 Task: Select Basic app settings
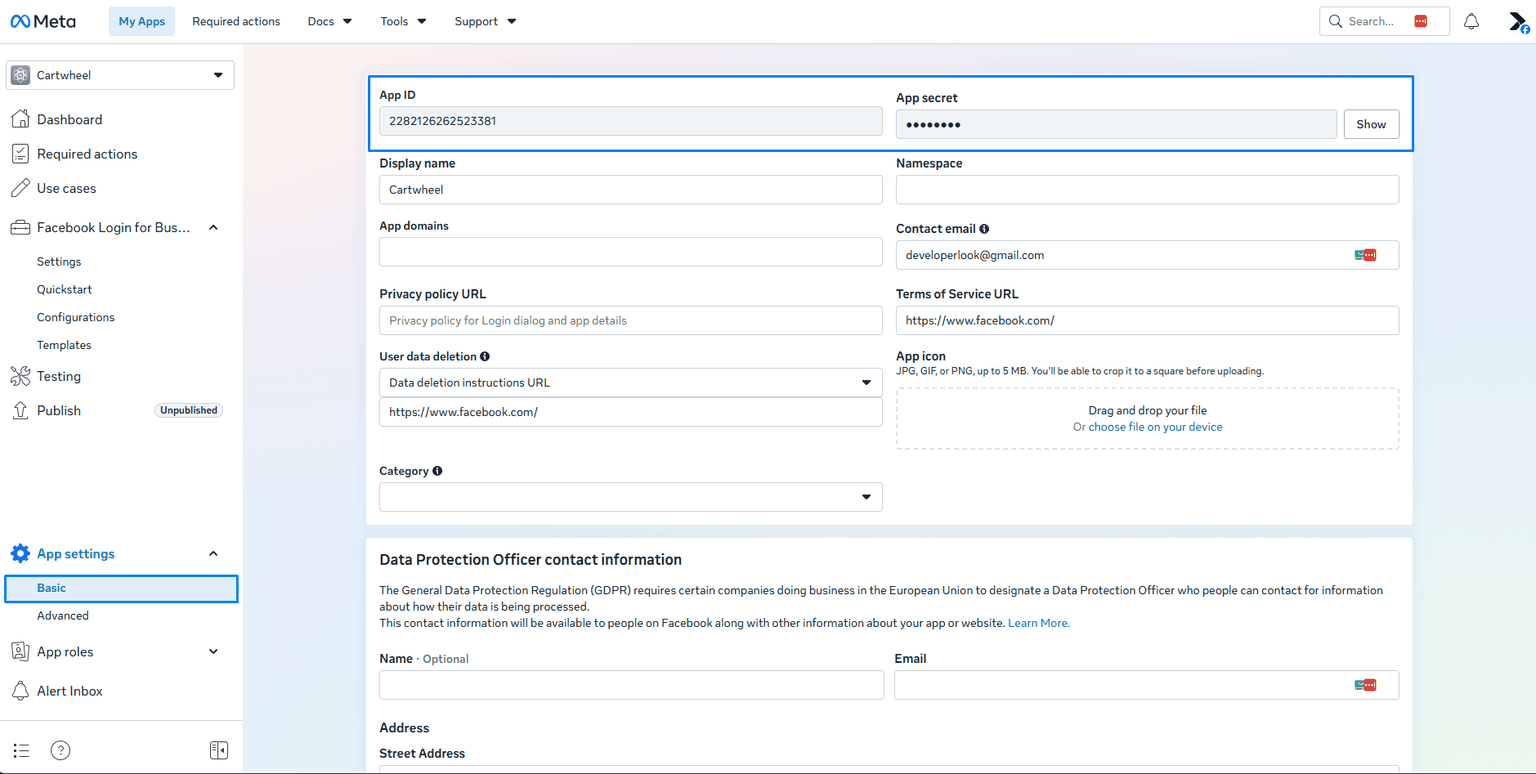pos(121,589)
